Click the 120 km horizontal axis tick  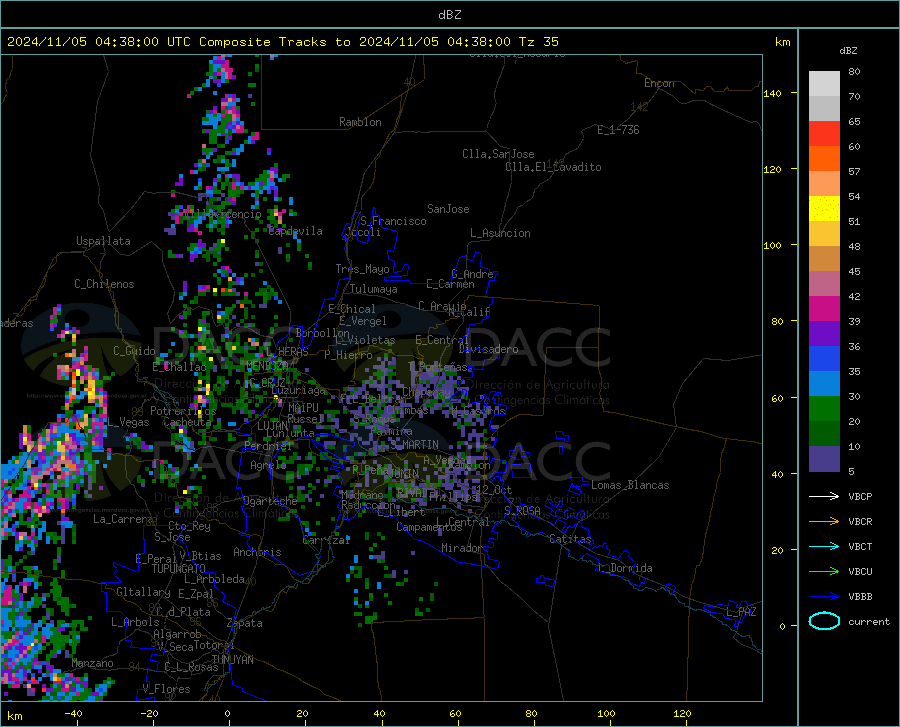coord(682,713)
